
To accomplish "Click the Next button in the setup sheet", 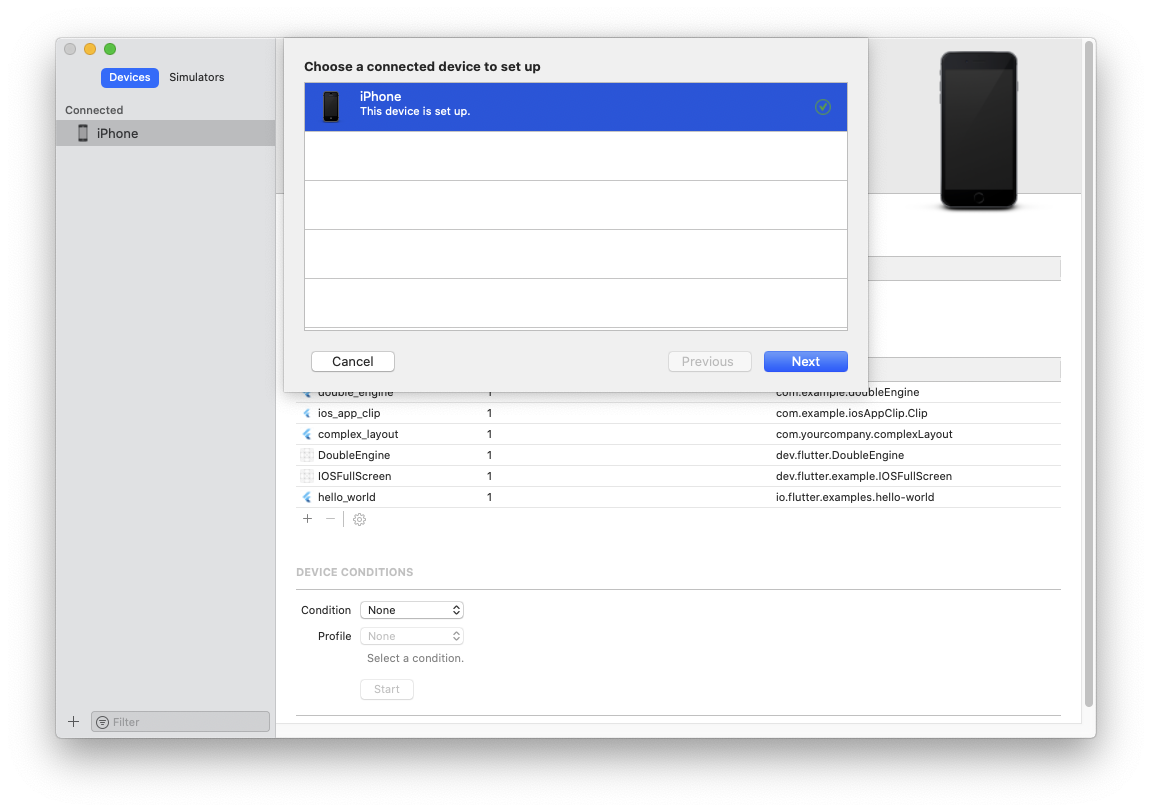I will (x=805, y=361).
